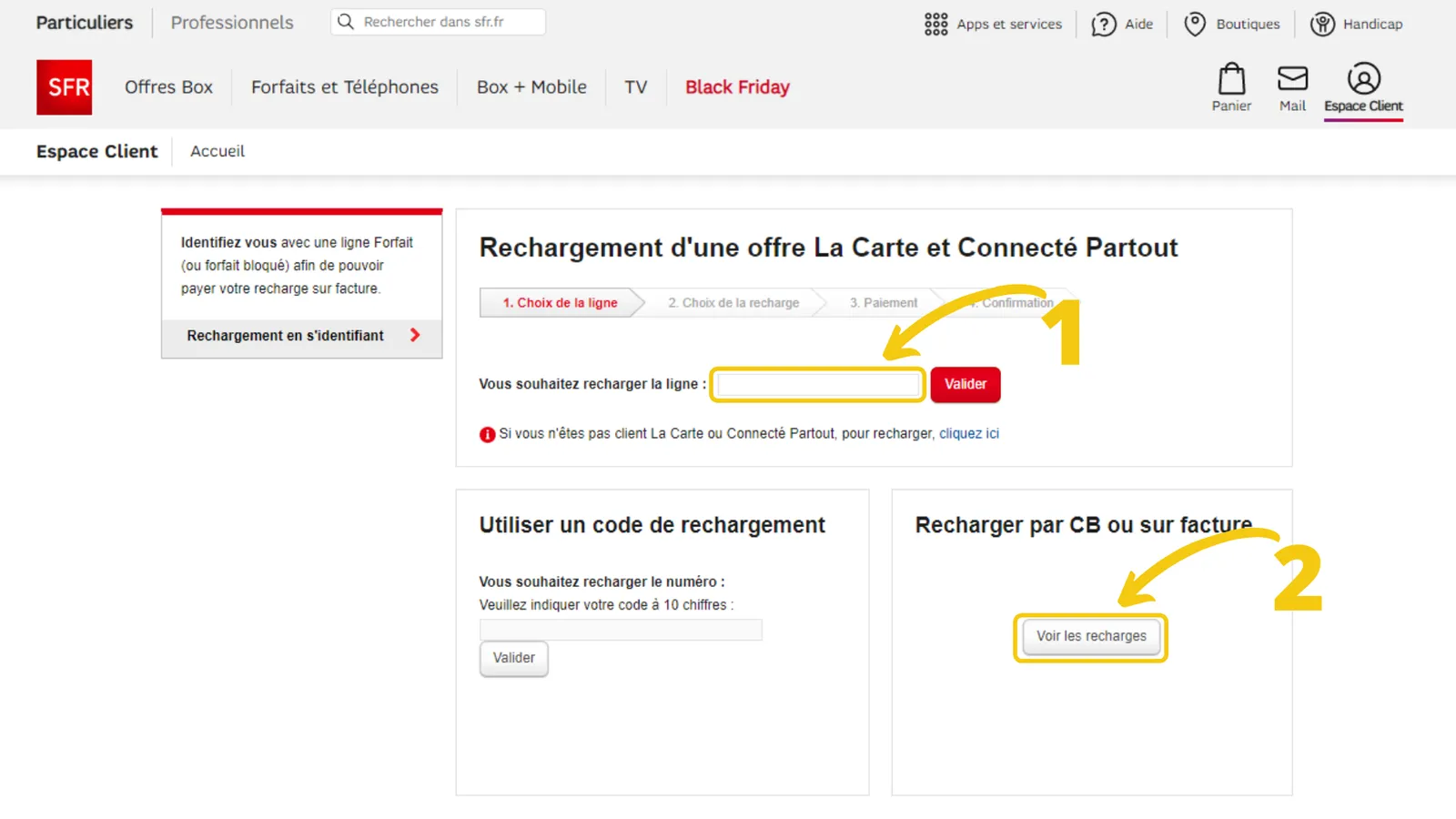Open the Black Friday menu
Viewport: 1456px width, 819px height.
[737, 87]
